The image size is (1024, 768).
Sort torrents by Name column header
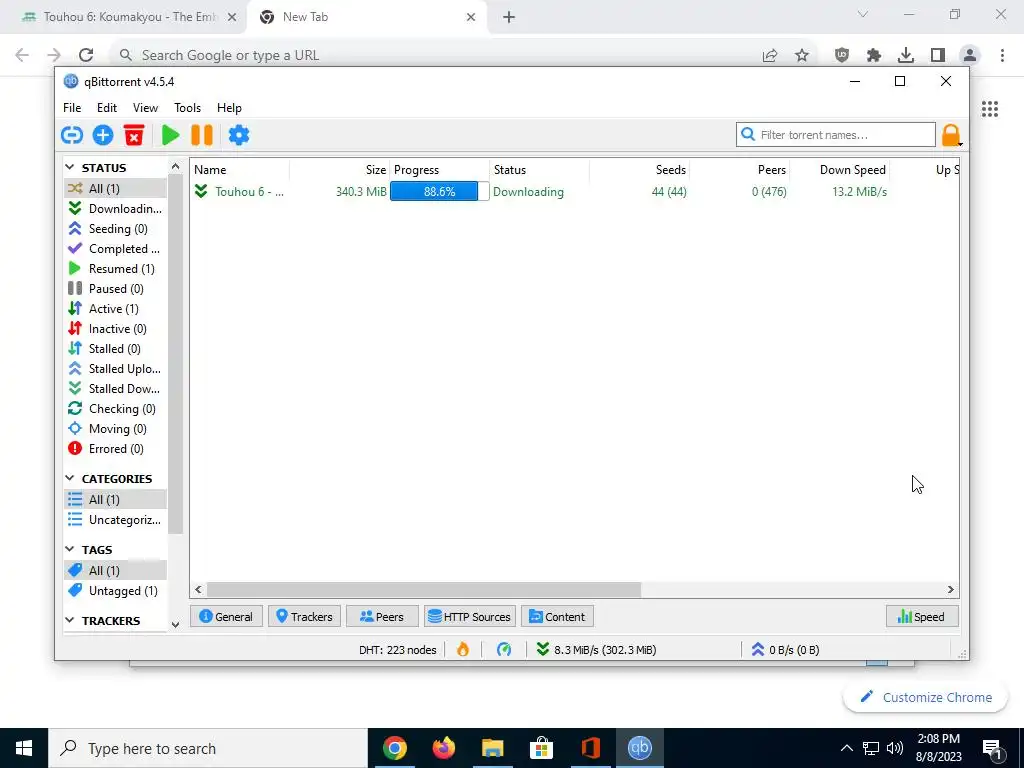tap(240, 170)
